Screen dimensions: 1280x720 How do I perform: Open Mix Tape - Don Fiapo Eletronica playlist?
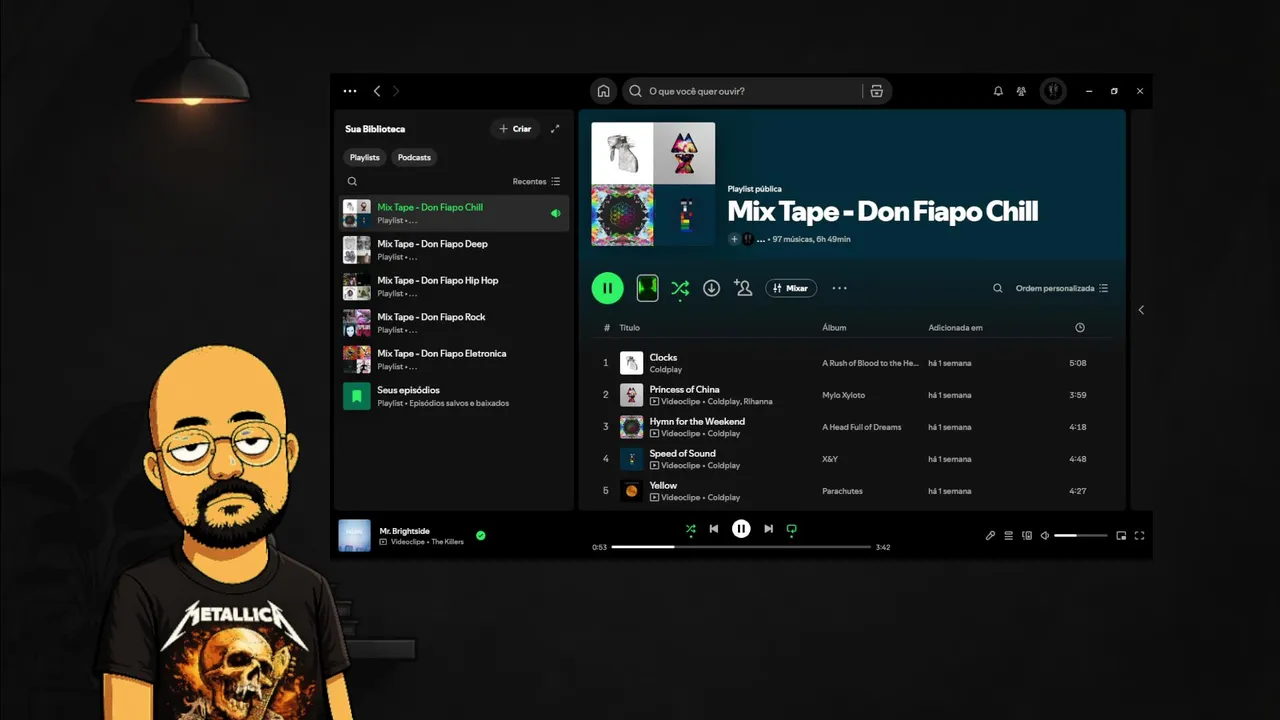click(x=455, y=360)
